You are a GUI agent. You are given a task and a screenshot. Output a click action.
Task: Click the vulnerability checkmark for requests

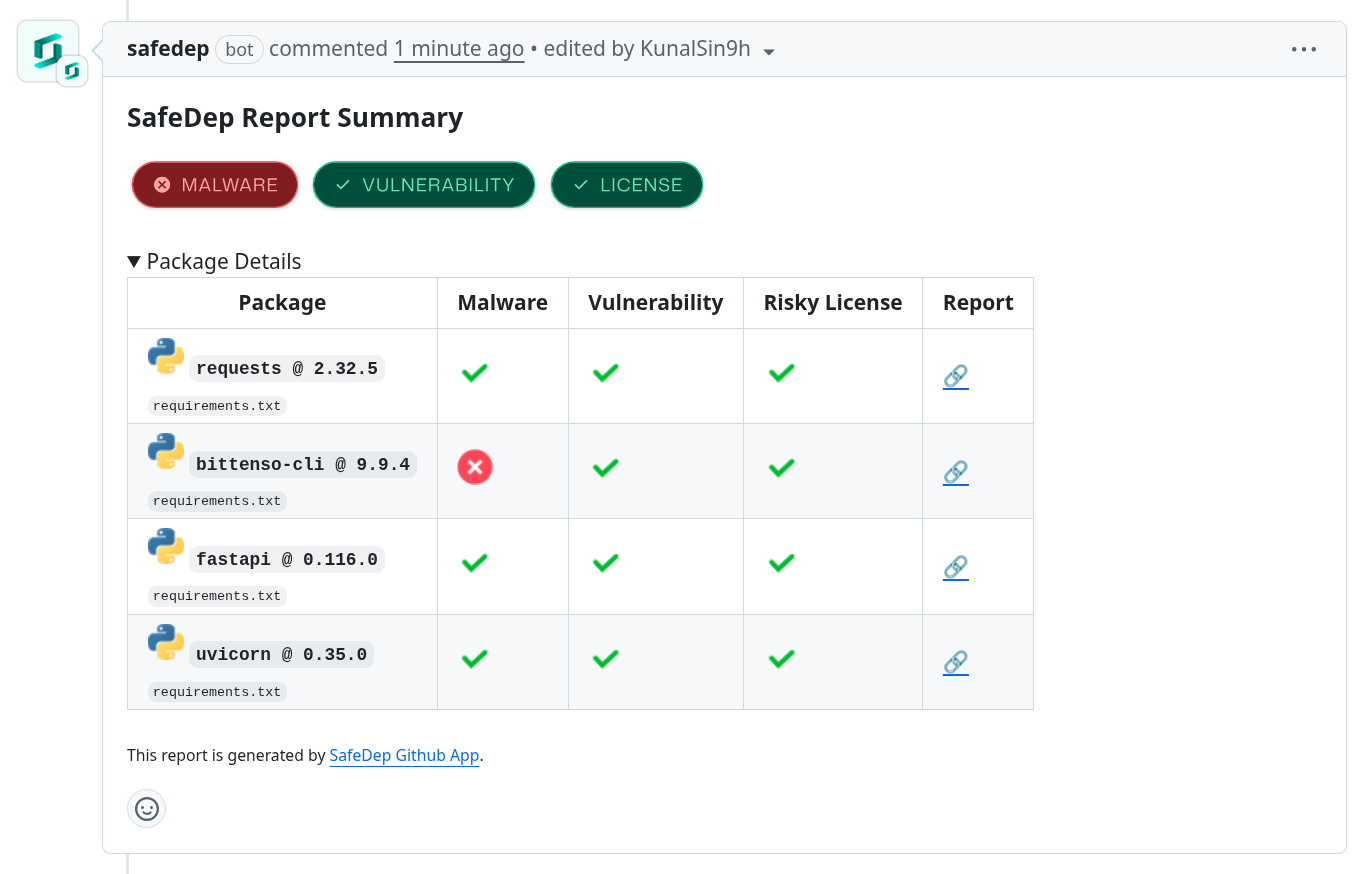[x=605, y=373]
